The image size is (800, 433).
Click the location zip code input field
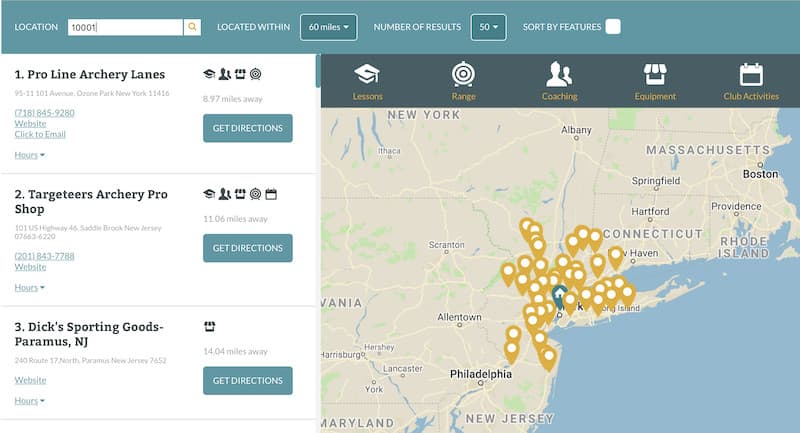[124, 27]
